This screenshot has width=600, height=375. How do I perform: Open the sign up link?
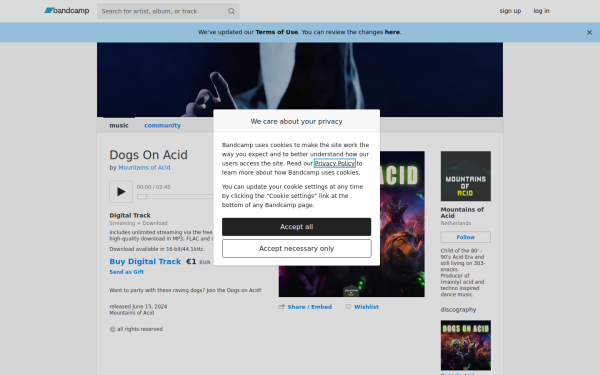(x=510, y=11)
